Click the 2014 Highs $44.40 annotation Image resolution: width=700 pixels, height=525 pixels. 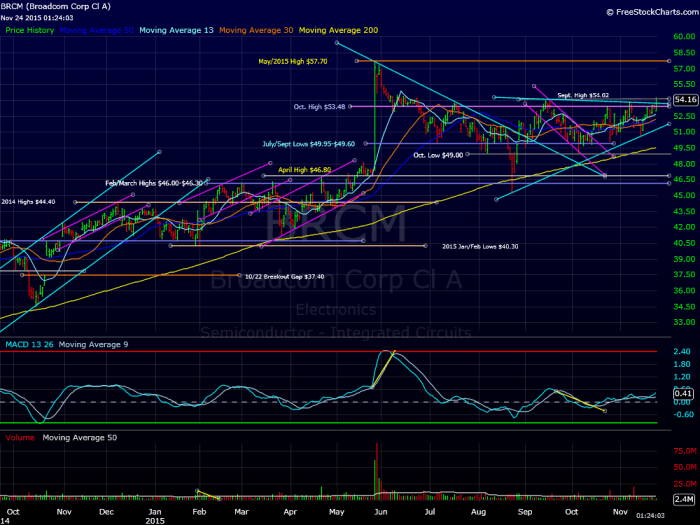[28, 202]
